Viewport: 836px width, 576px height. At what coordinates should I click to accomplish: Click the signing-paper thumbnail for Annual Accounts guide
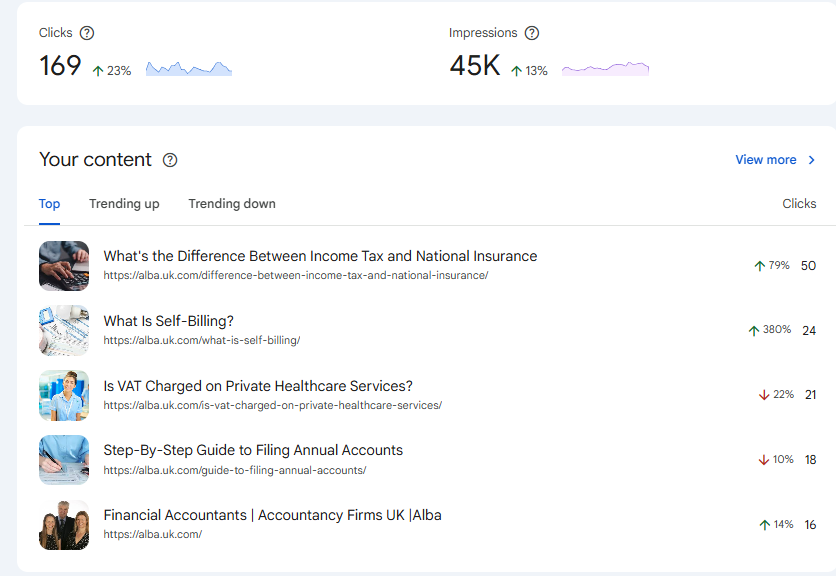tap(64, 459)
